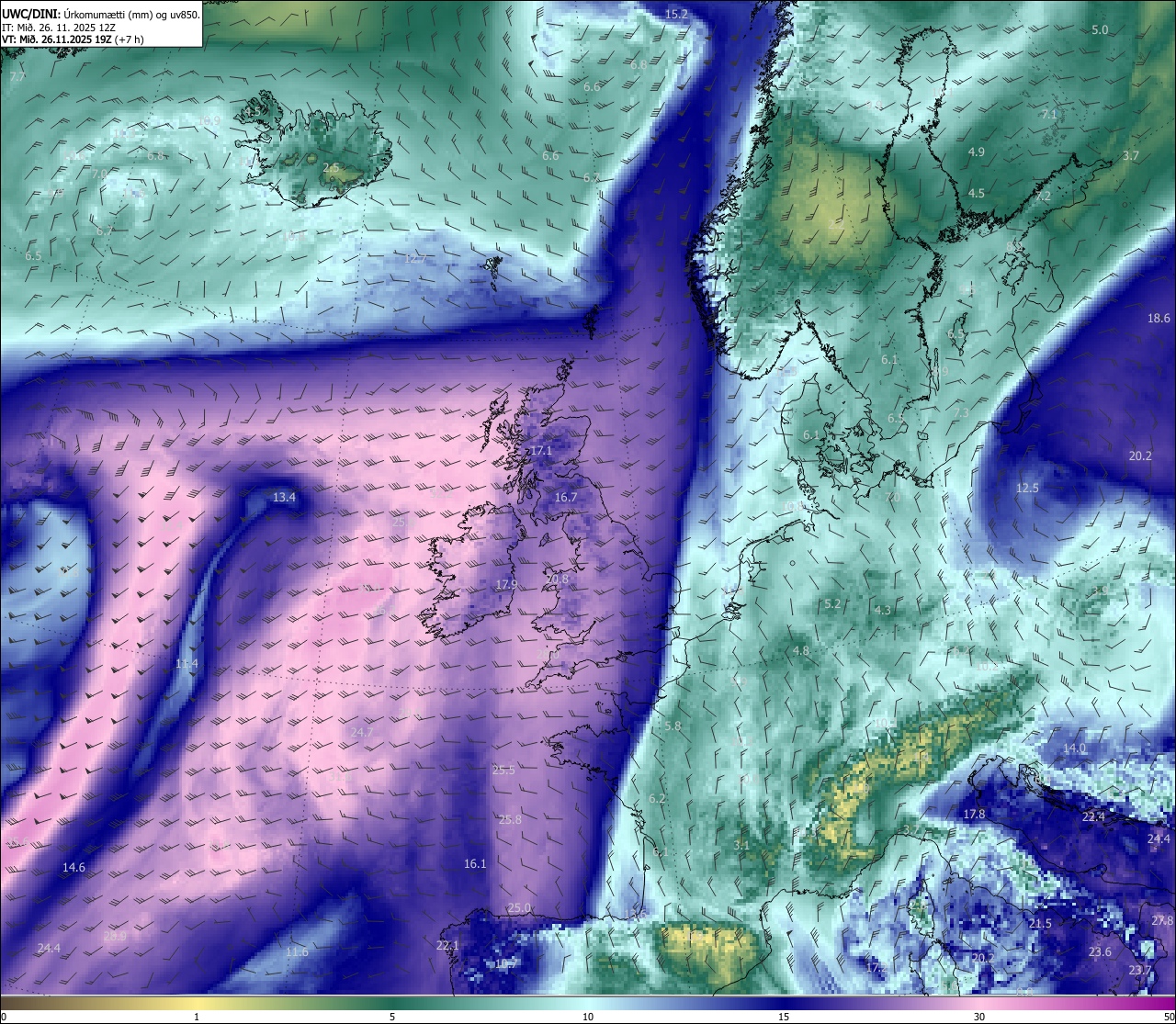
Task: Click the 22.4 value label
Action: click(1093, 817)
